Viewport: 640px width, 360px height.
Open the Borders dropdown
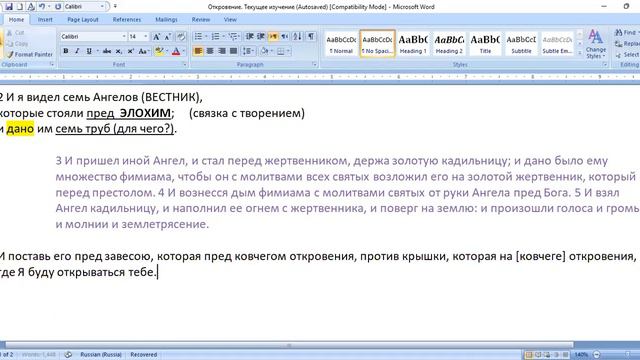[288, 51]
